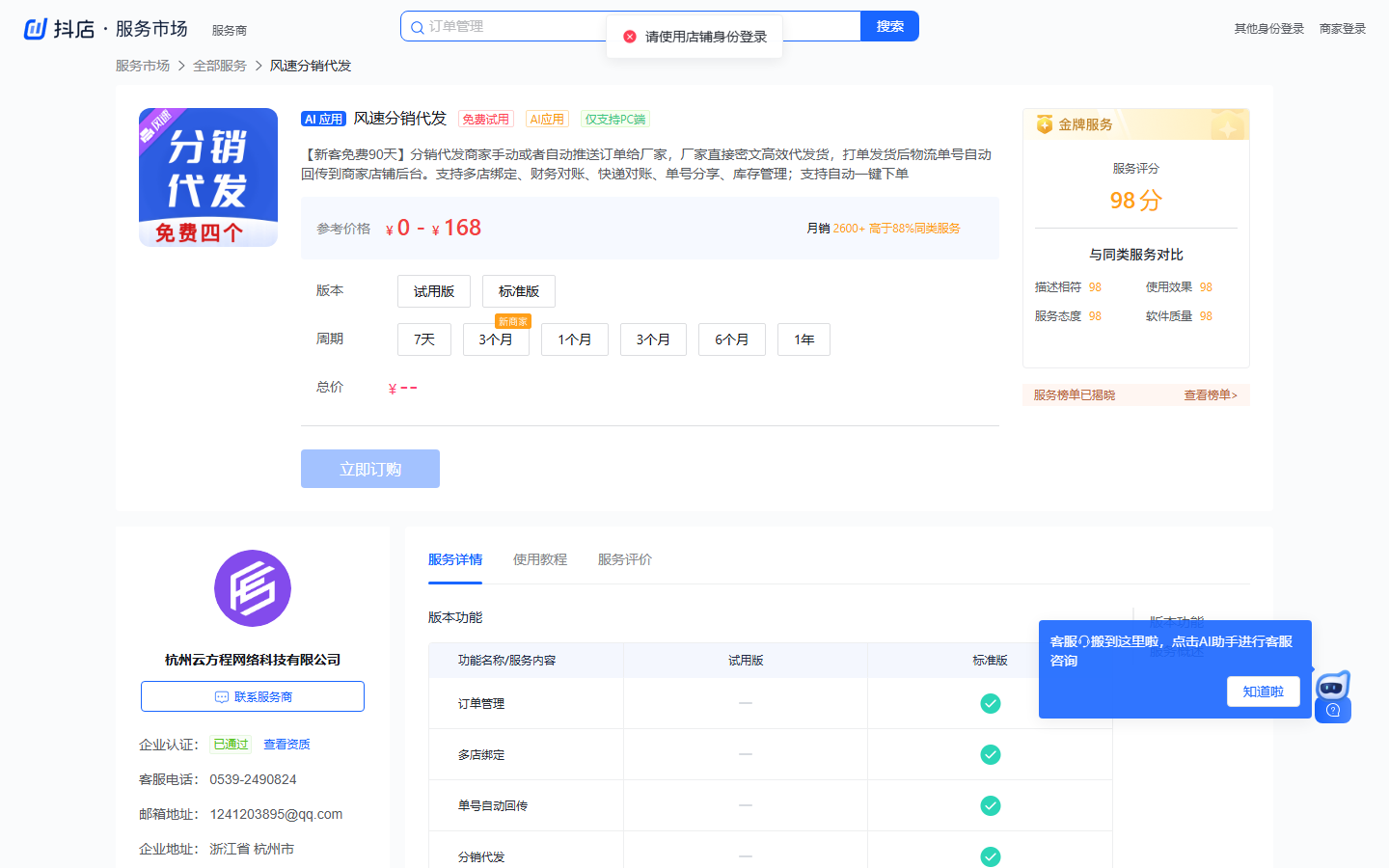1389x868 pixels.
Task: Click the 分销代发 标准版 checkmark icon
Action: [x=991, y=856]
